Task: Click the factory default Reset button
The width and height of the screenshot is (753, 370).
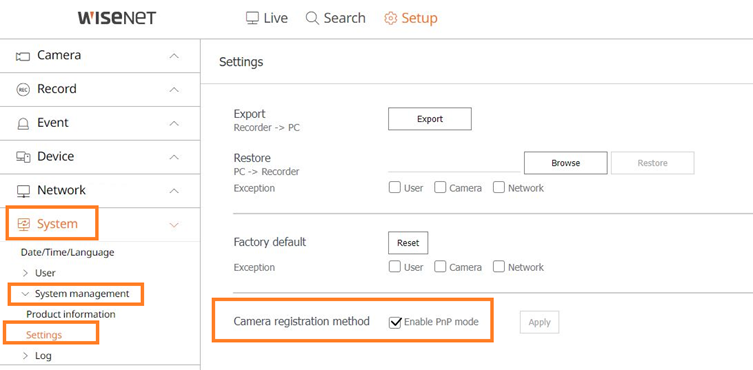Action: pyautogui.click(x=408, y=243)
